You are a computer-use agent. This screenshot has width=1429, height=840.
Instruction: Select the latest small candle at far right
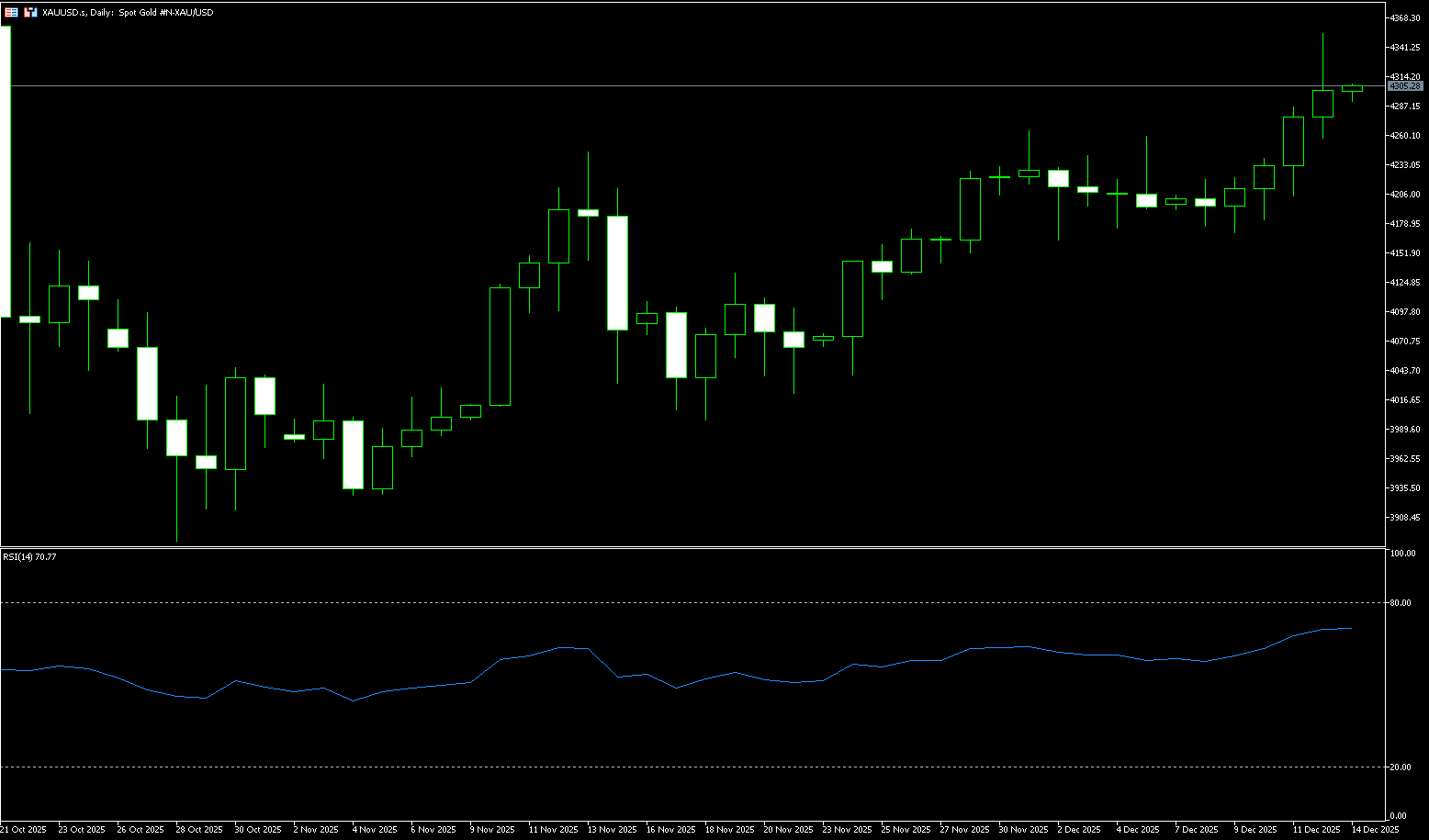1352,89
